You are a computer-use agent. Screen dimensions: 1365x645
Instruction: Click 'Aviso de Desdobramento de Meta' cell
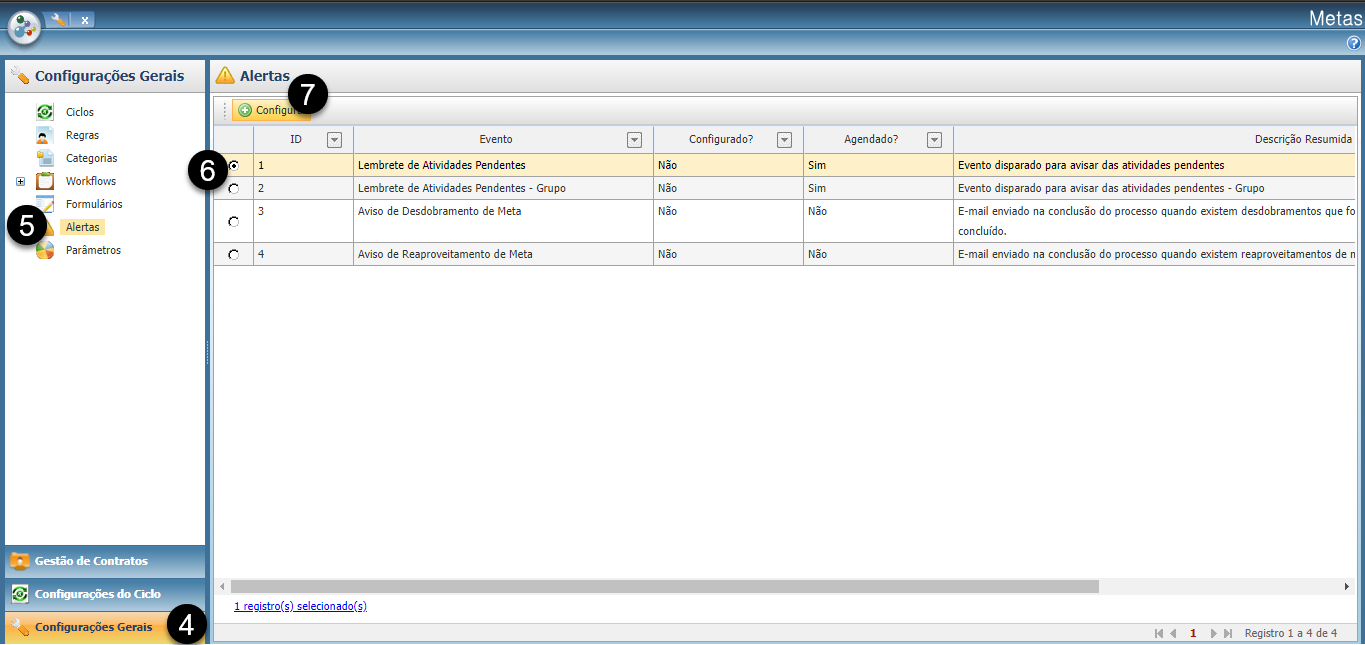click(x=503, y=221)
